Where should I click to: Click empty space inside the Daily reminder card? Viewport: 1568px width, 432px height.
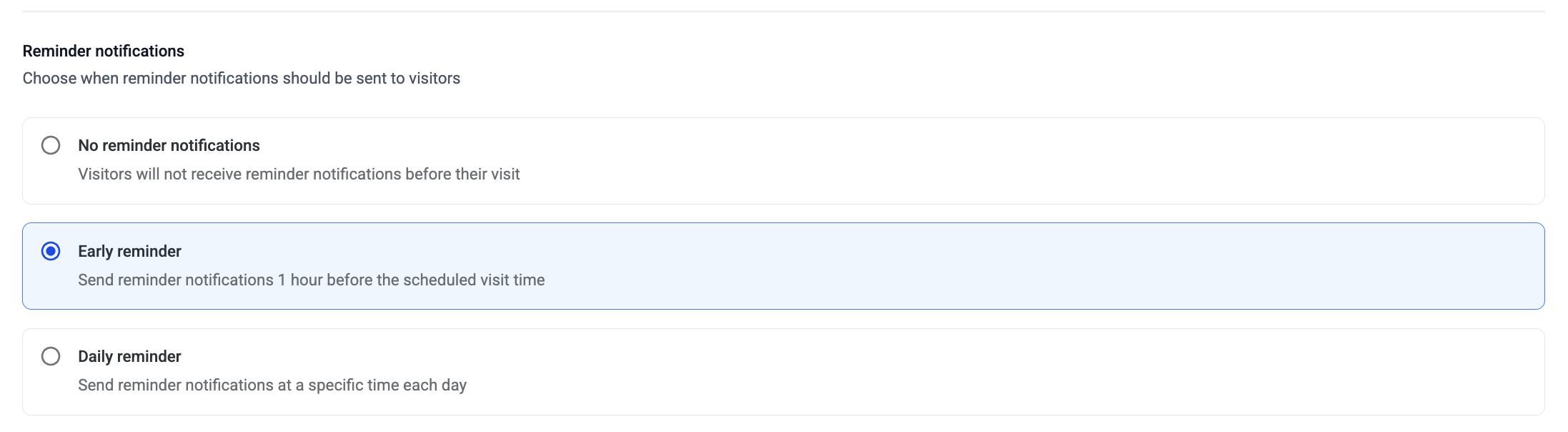1001,372
